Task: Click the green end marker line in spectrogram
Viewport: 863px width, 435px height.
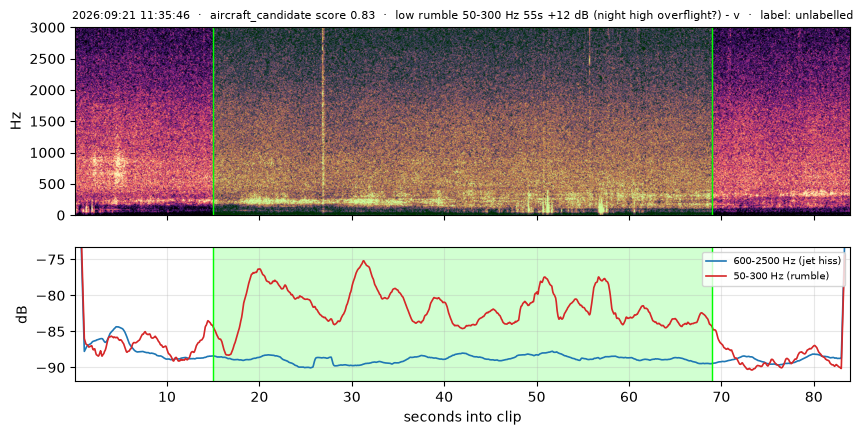Action: point(712,121)
